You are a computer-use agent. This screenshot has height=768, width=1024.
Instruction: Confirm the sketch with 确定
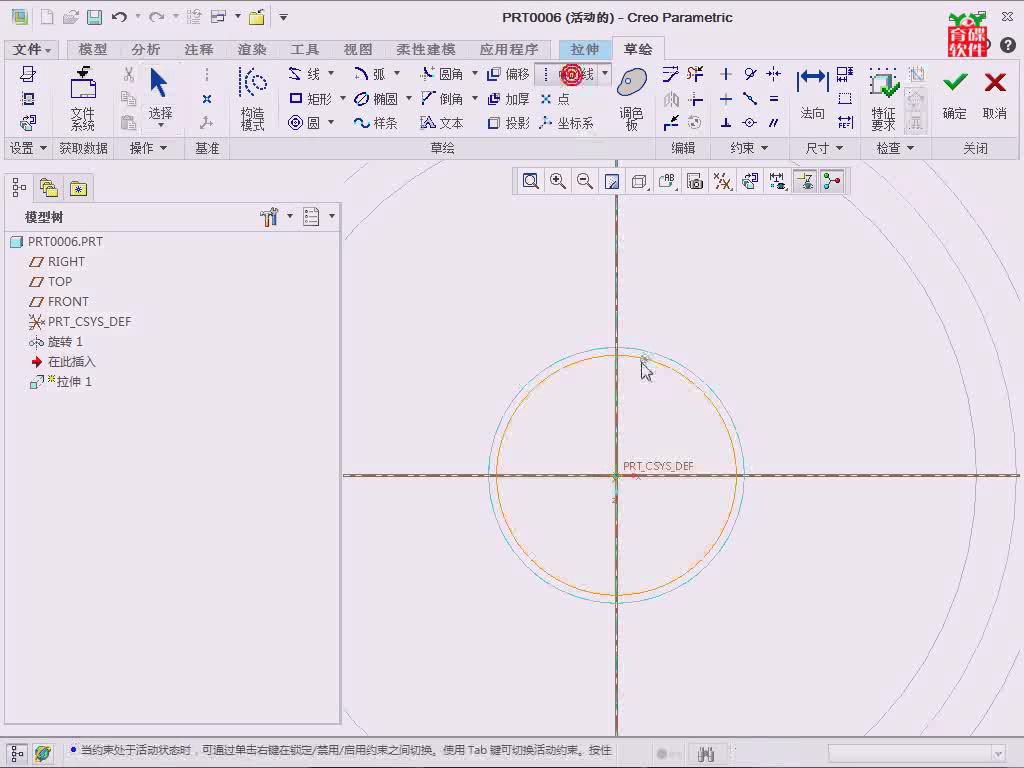point(955,96)
